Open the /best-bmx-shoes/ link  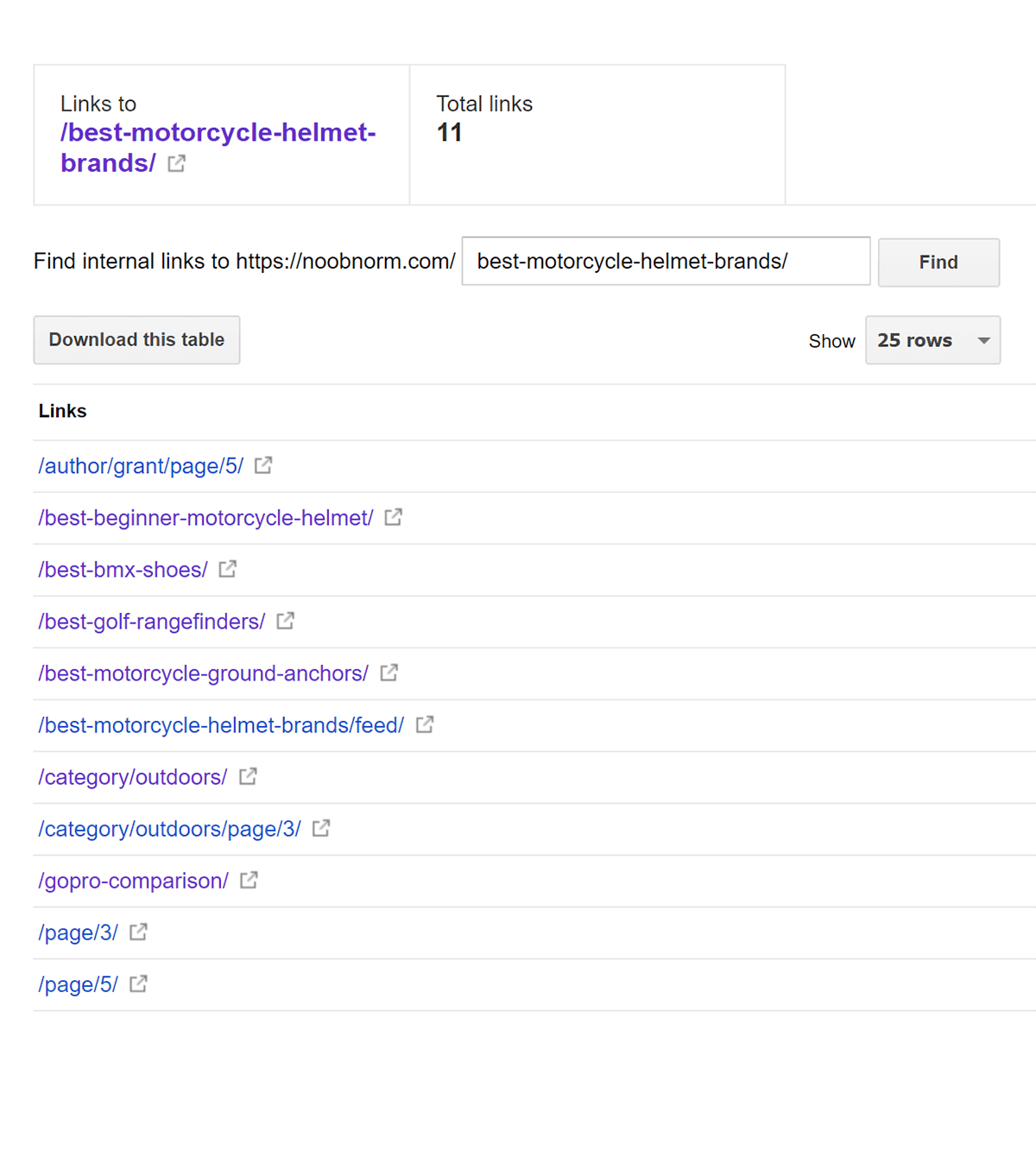(123, 570)
